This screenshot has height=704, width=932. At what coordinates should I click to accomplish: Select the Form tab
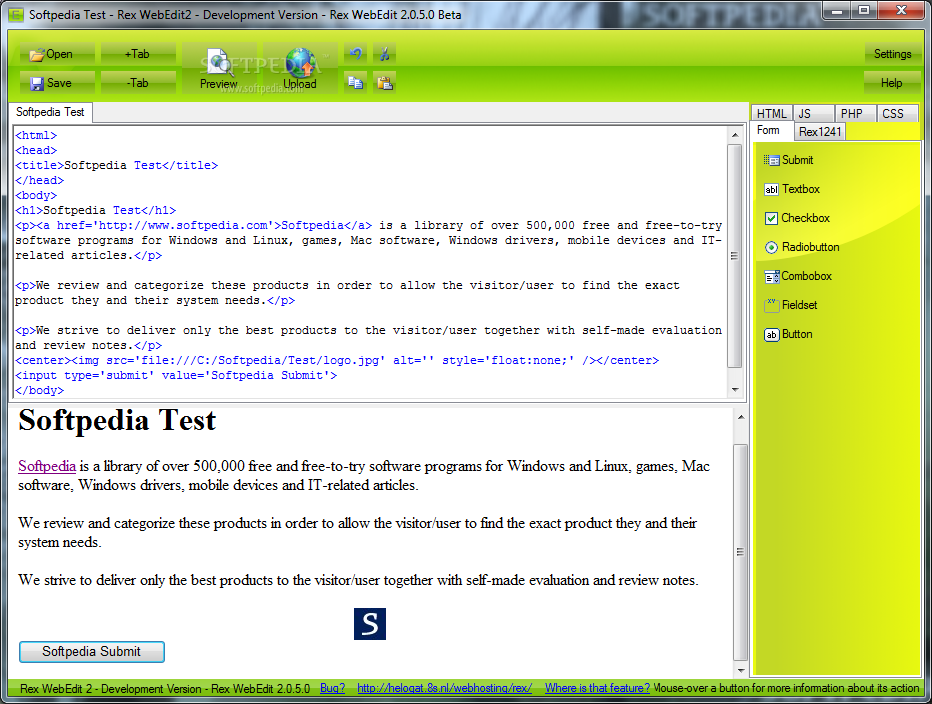(x=772, y=130)
